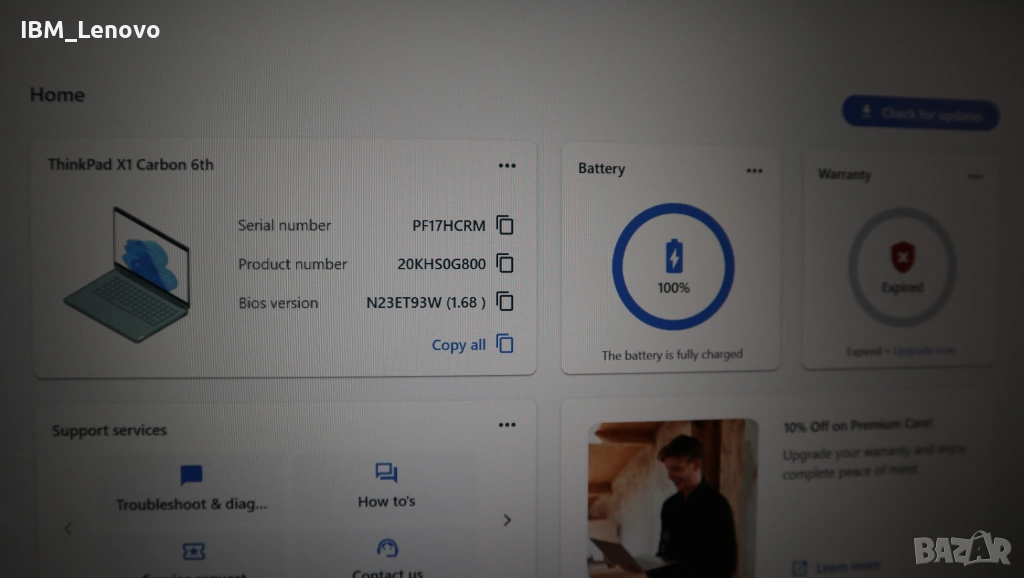Copy the Bios version value
This screenshot has width=1024, height=578.
505,302
